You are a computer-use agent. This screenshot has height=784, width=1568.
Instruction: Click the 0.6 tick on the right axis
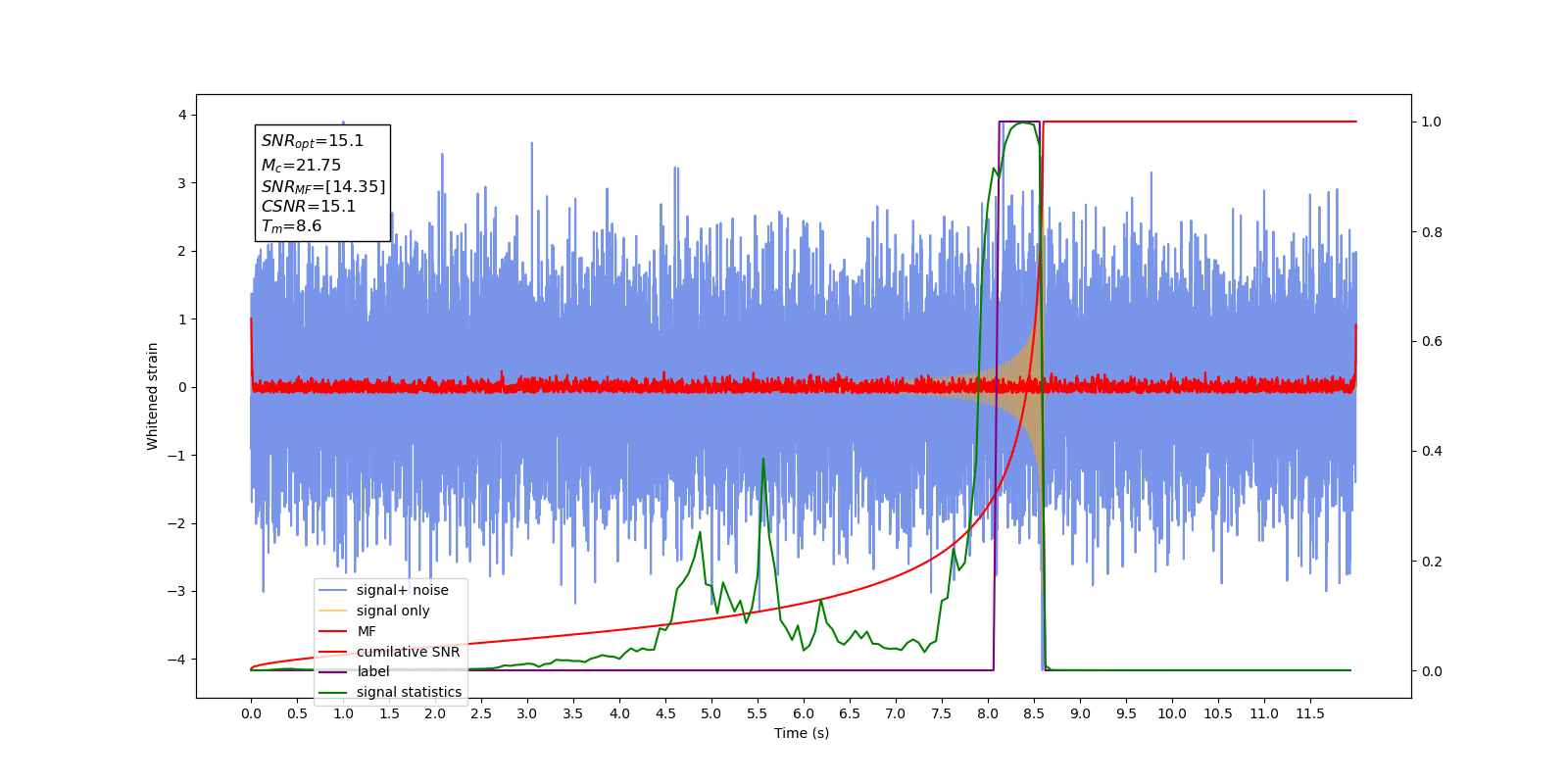tap(1432, 342)
